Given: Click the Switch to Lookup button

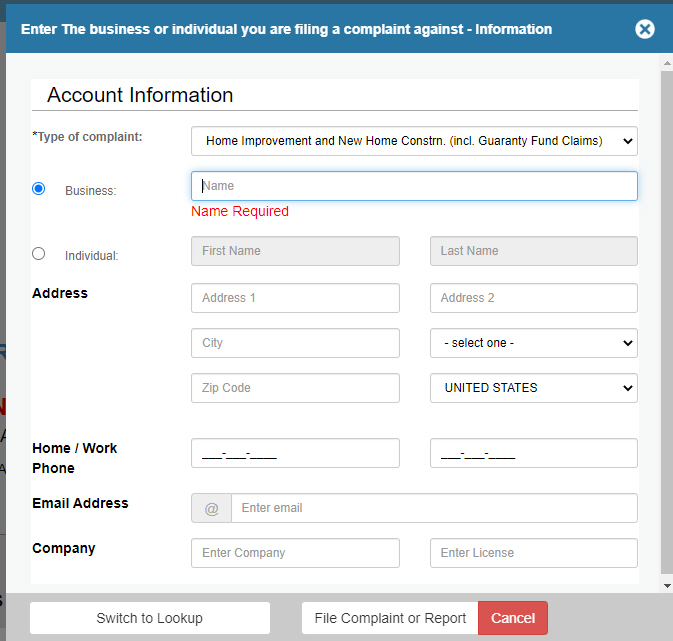Looking at the screenshot, I should pyautogui.click(x=150, y=618).
